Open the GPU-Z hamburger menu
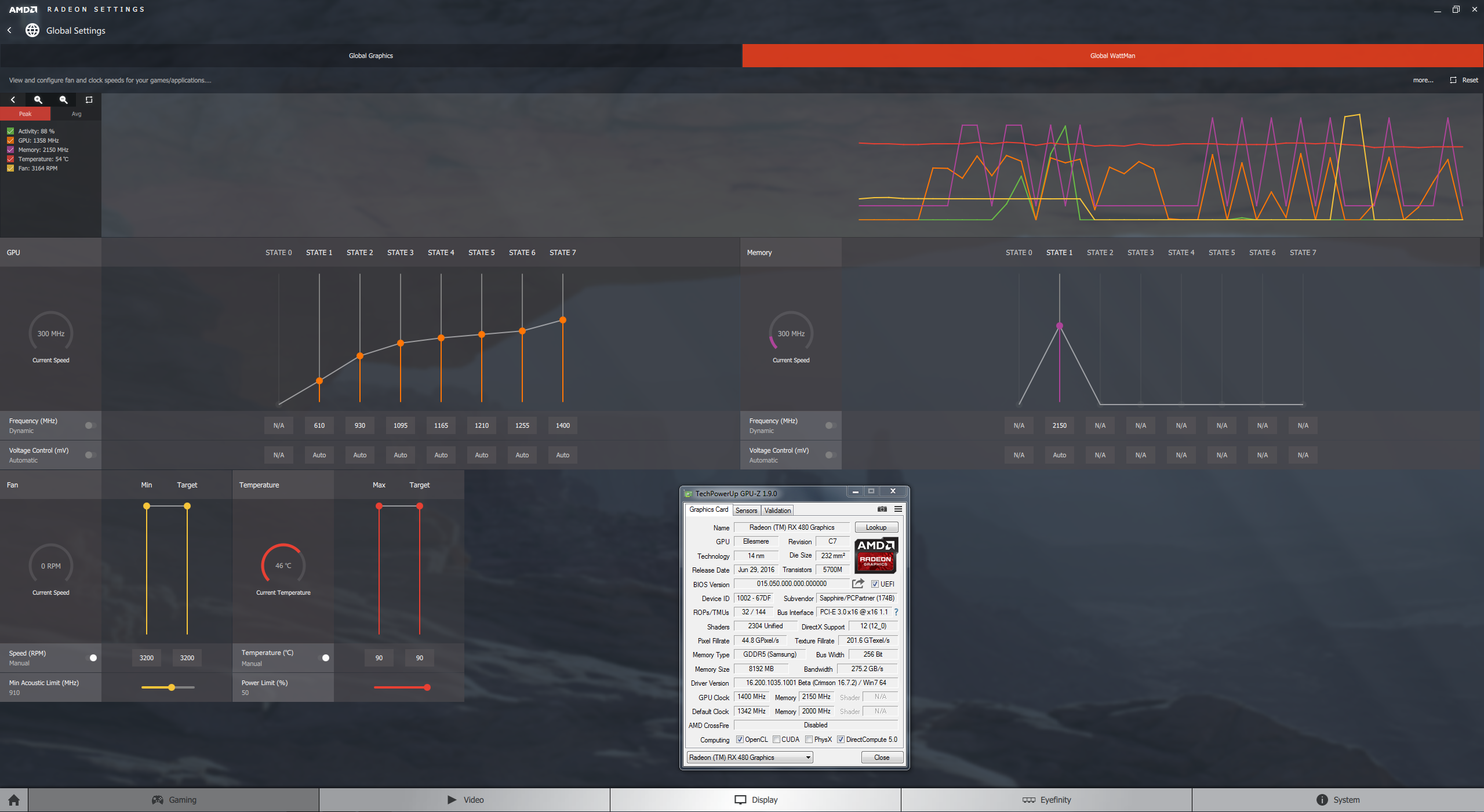The width and height of the screenshot is (1484, 812). [898, 509]
